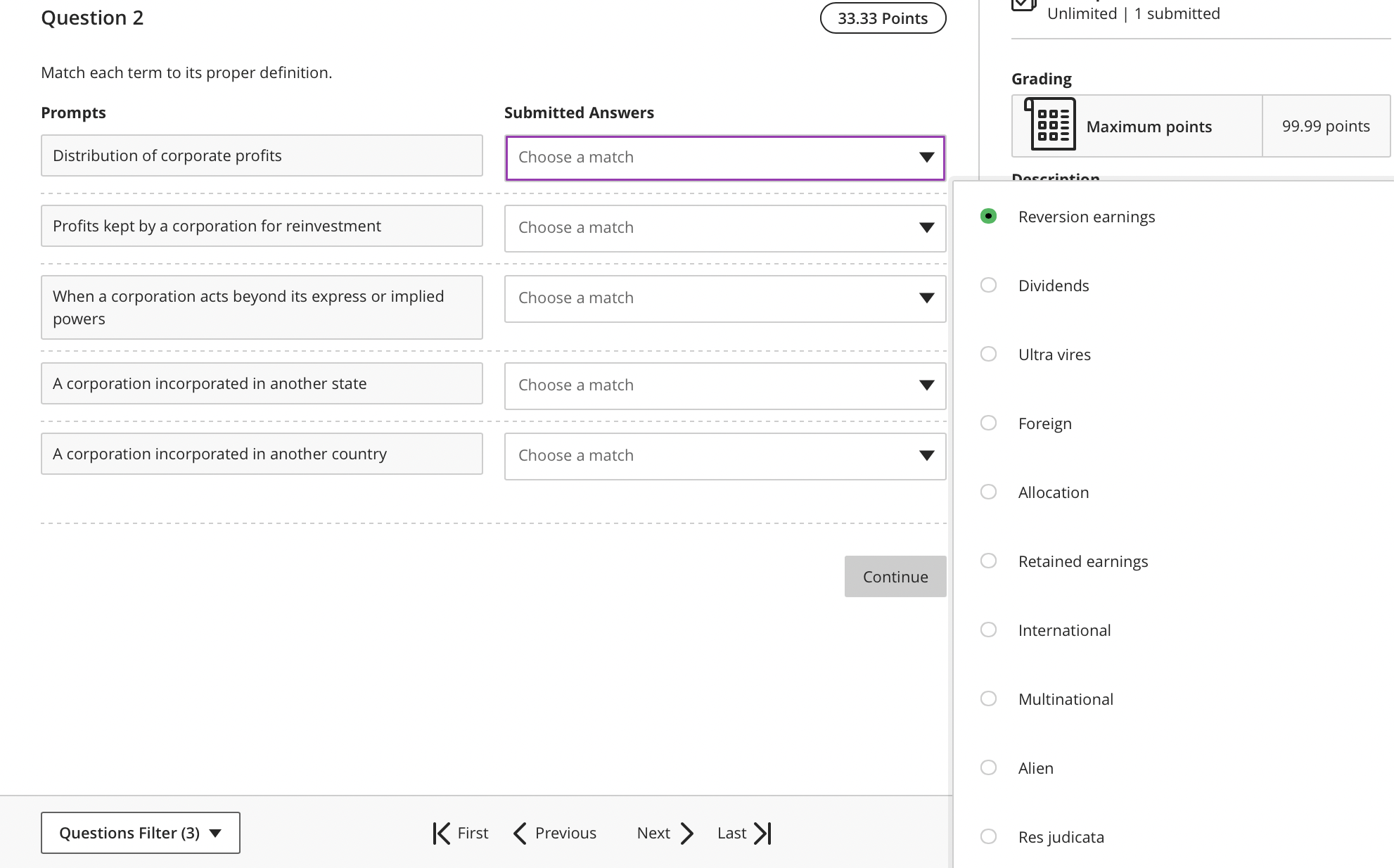Click the Next question chevron icon

[687, 834]
